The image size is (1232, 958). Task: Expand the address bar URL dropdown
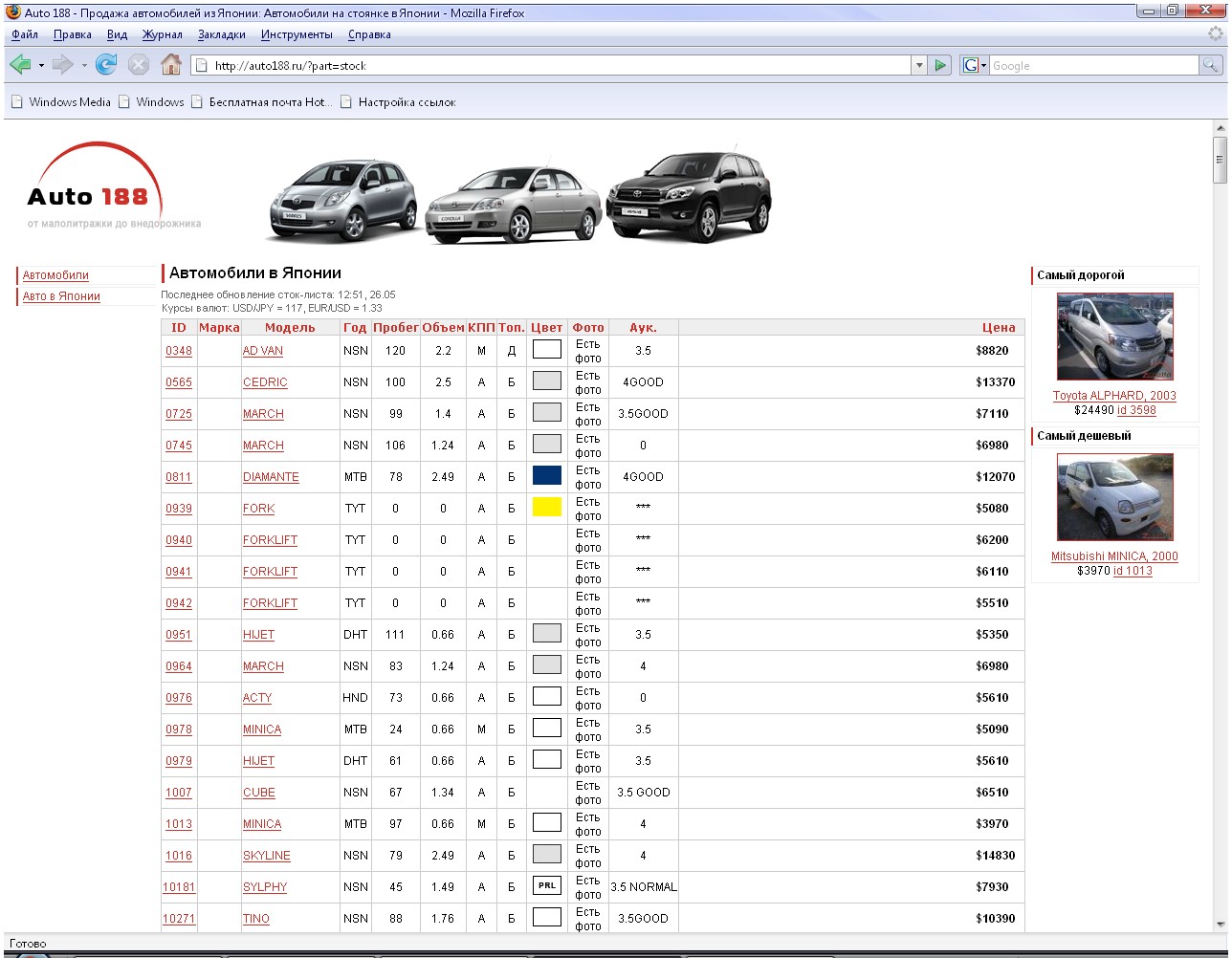(x=919, y=65)
